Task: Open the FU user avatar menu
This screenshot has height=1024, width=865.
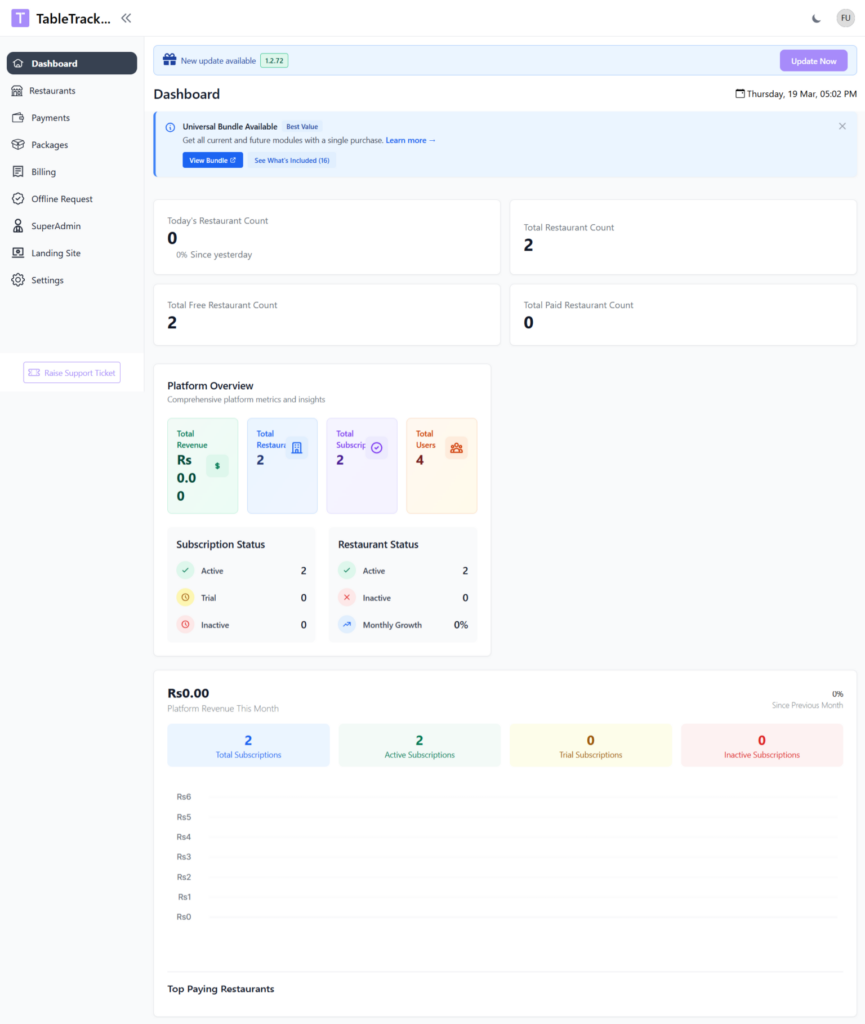Action: (845, 18)
